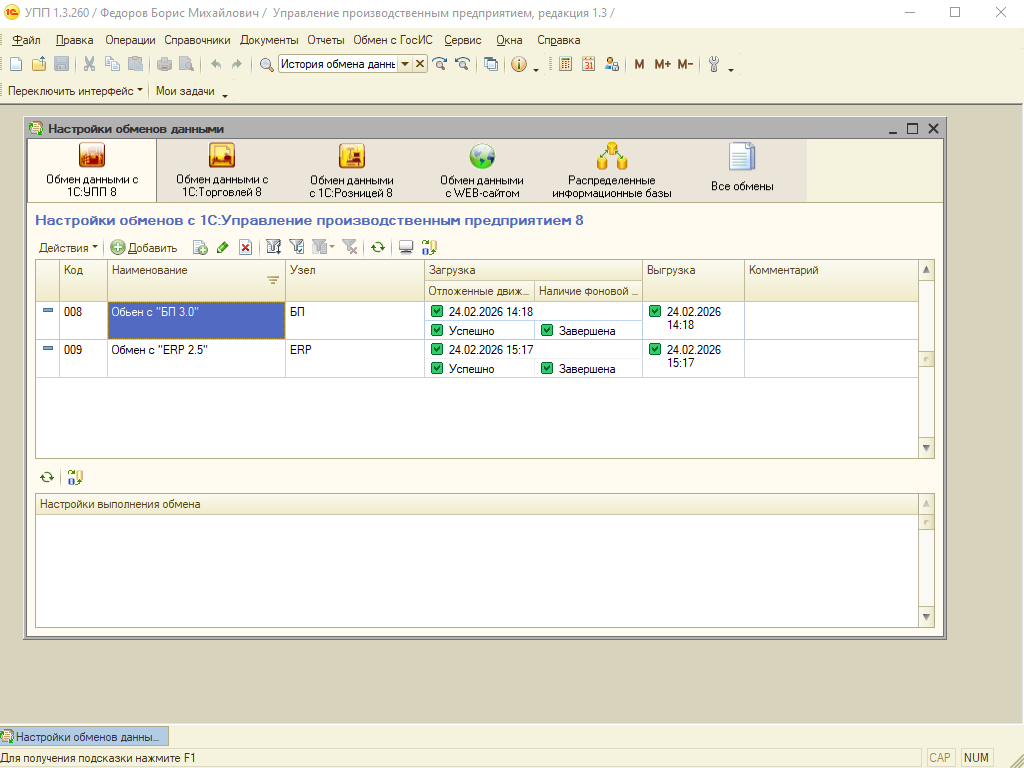Click Настройки обменов данны... taskbar button
The height and width of the screenshot is (768, 1024).
[84, 737]
